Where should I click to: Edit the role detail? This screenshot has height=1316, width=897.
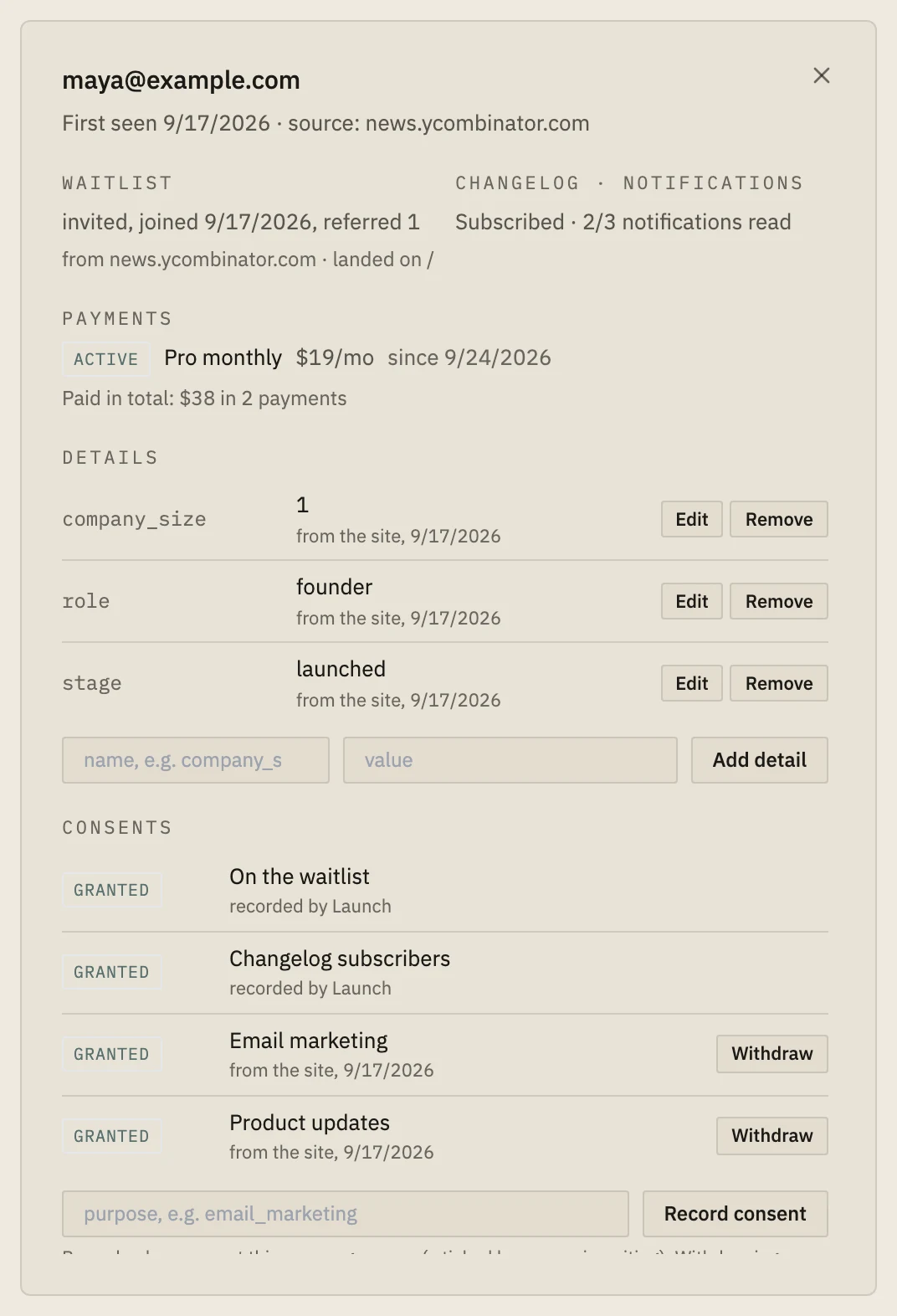pos(692,601)
